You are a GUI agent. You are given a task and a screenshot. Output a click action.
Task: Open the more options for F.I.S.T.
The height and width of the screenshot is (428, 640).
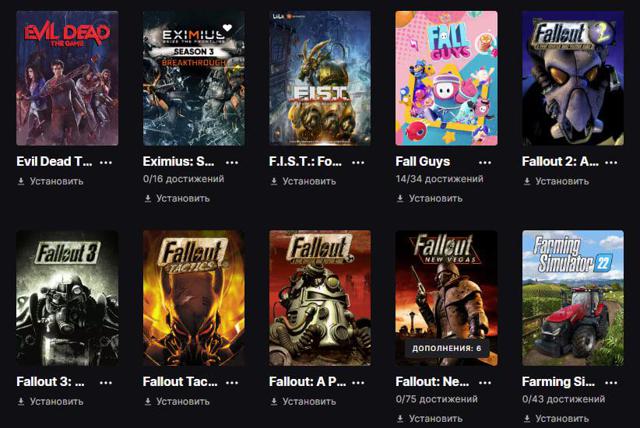pyautogui.click(x=358, y=162)
